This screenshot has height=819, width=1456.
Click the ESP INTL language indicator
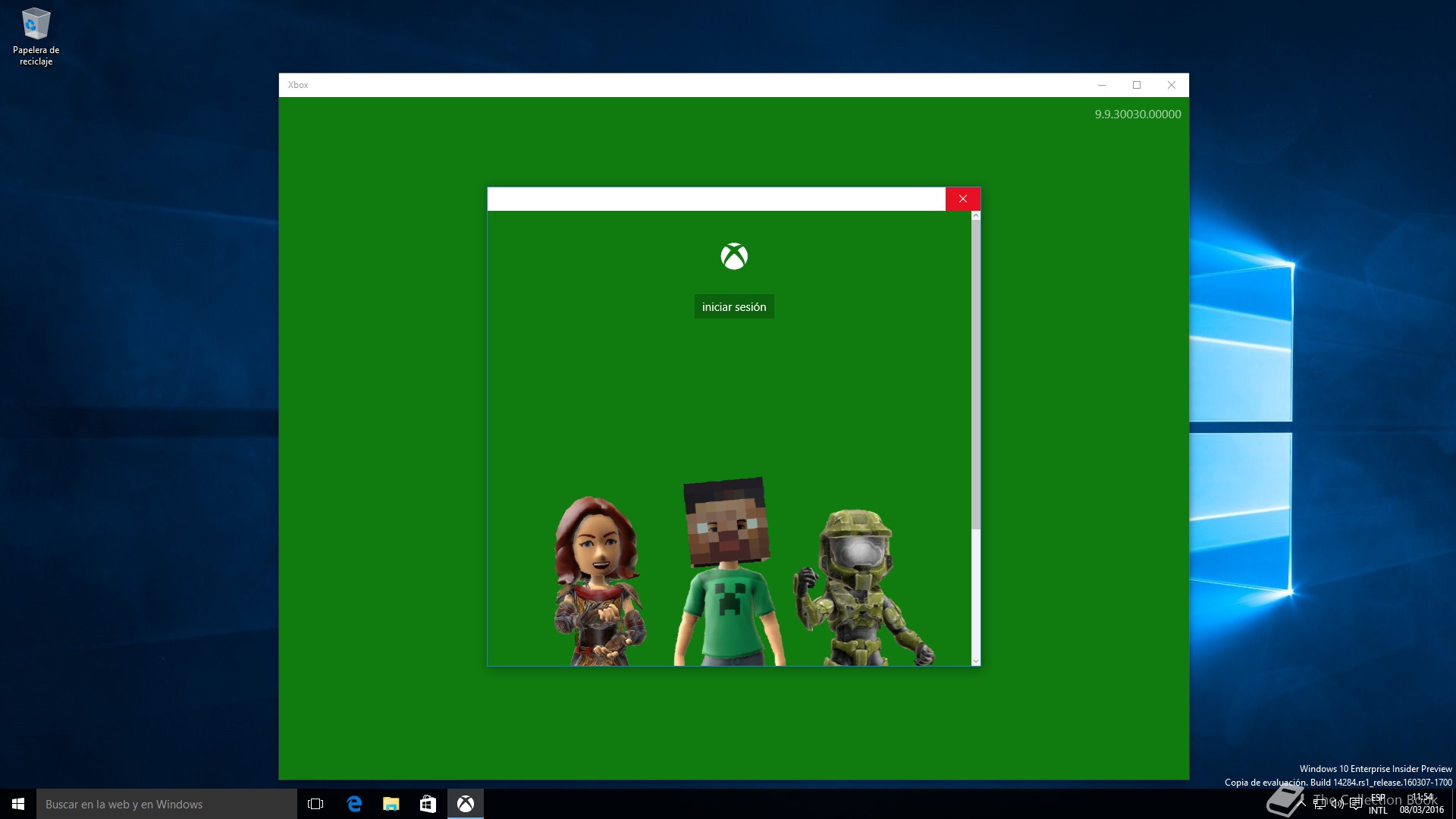(1378, 804)
